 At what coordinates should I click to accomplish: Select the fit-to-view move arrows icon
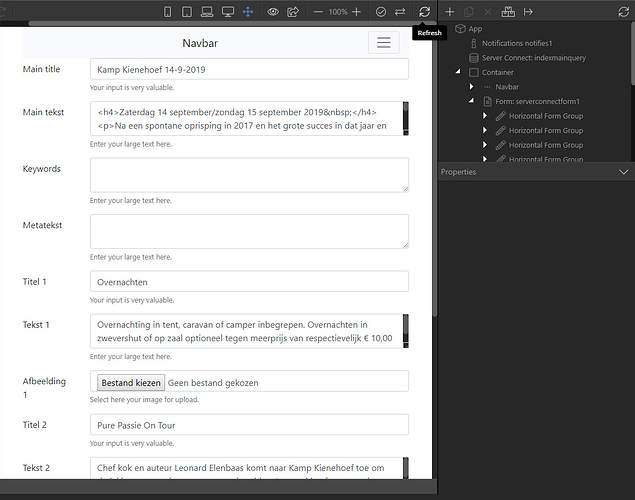[x=248, y=12]
